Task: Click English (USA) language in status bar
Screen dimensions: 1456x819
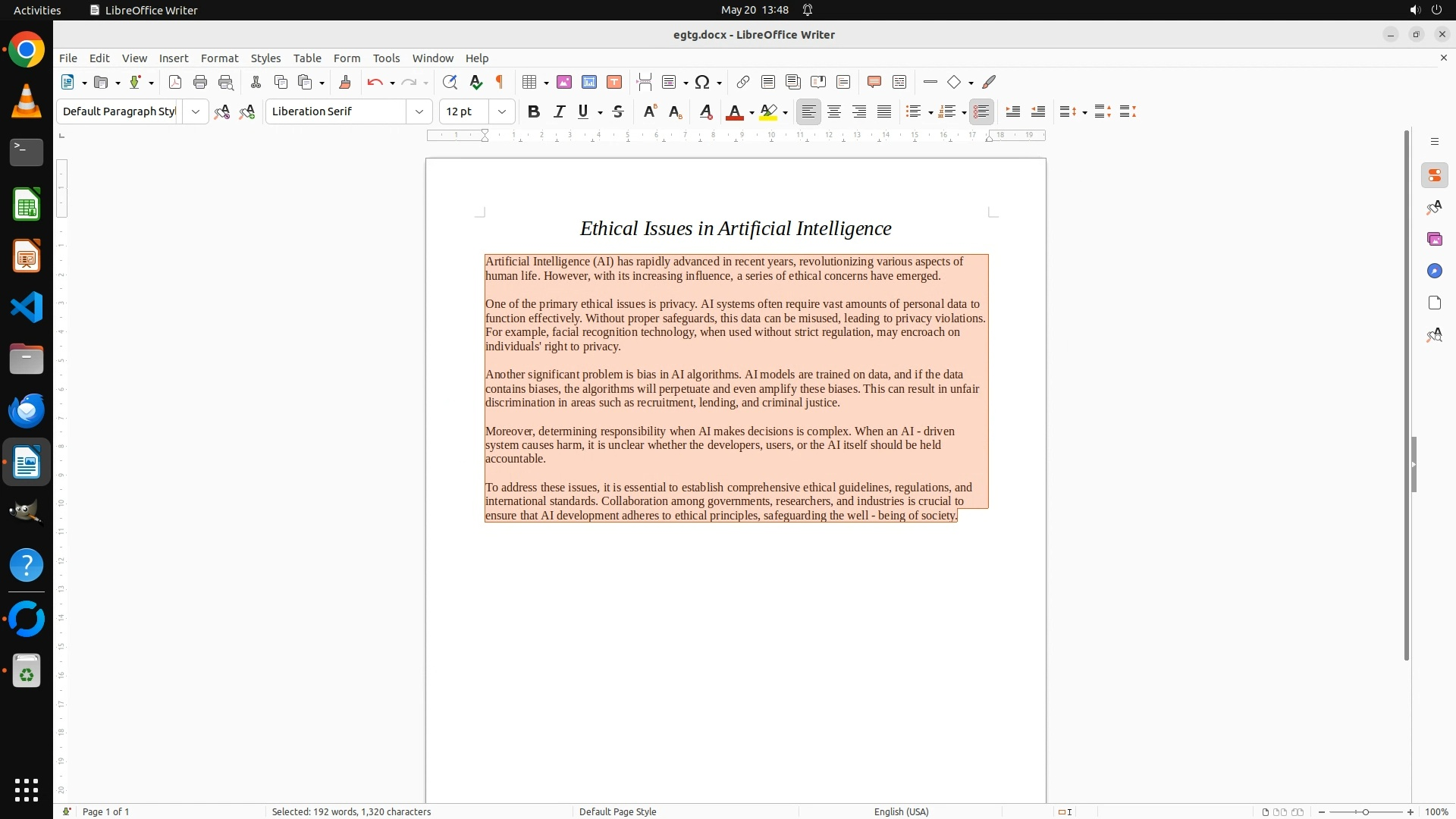Action: (x=901, y=811)
